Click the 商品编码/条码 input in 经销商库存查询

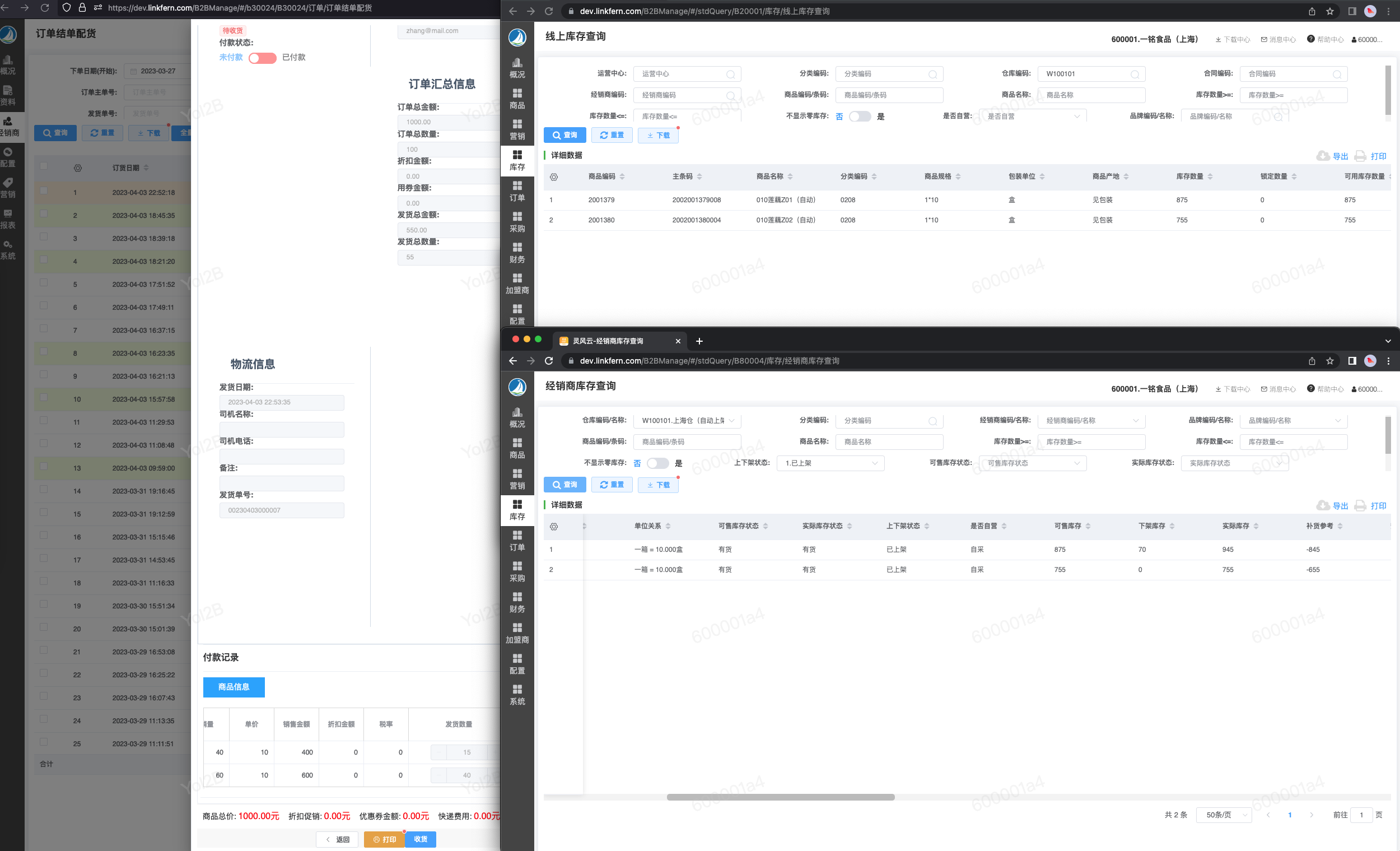[687, 441]
